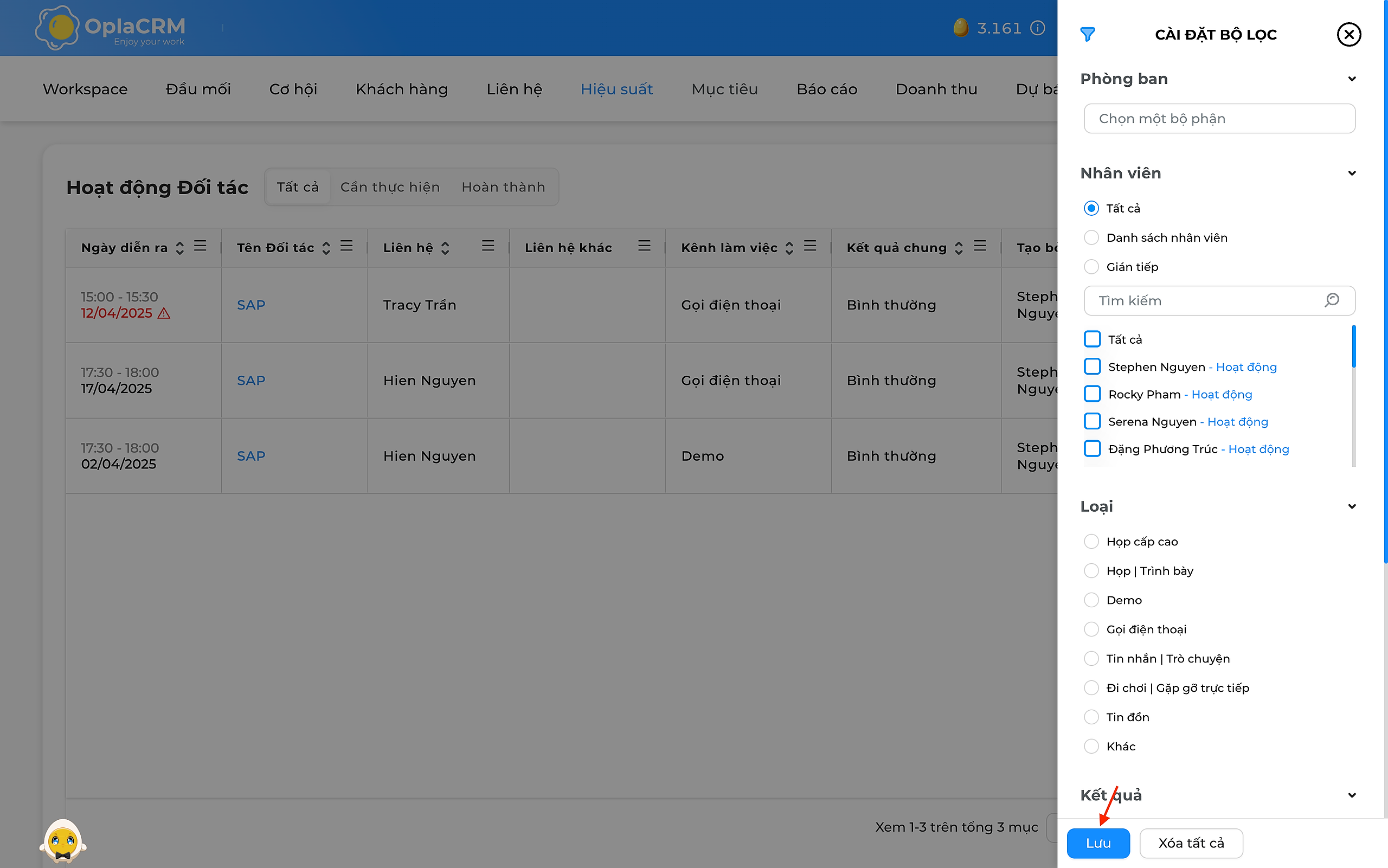
Task: Check Serena Nguyen employee checkbox
Action: 1092,421
